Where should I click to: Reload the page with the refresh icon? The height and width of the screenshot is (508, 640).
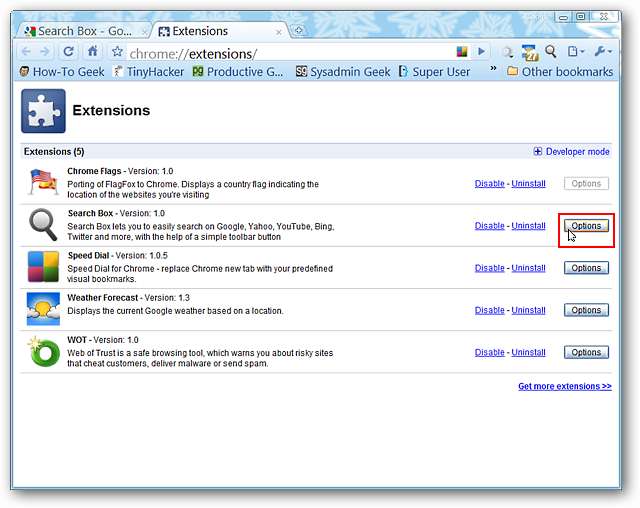tap(68, 51)
